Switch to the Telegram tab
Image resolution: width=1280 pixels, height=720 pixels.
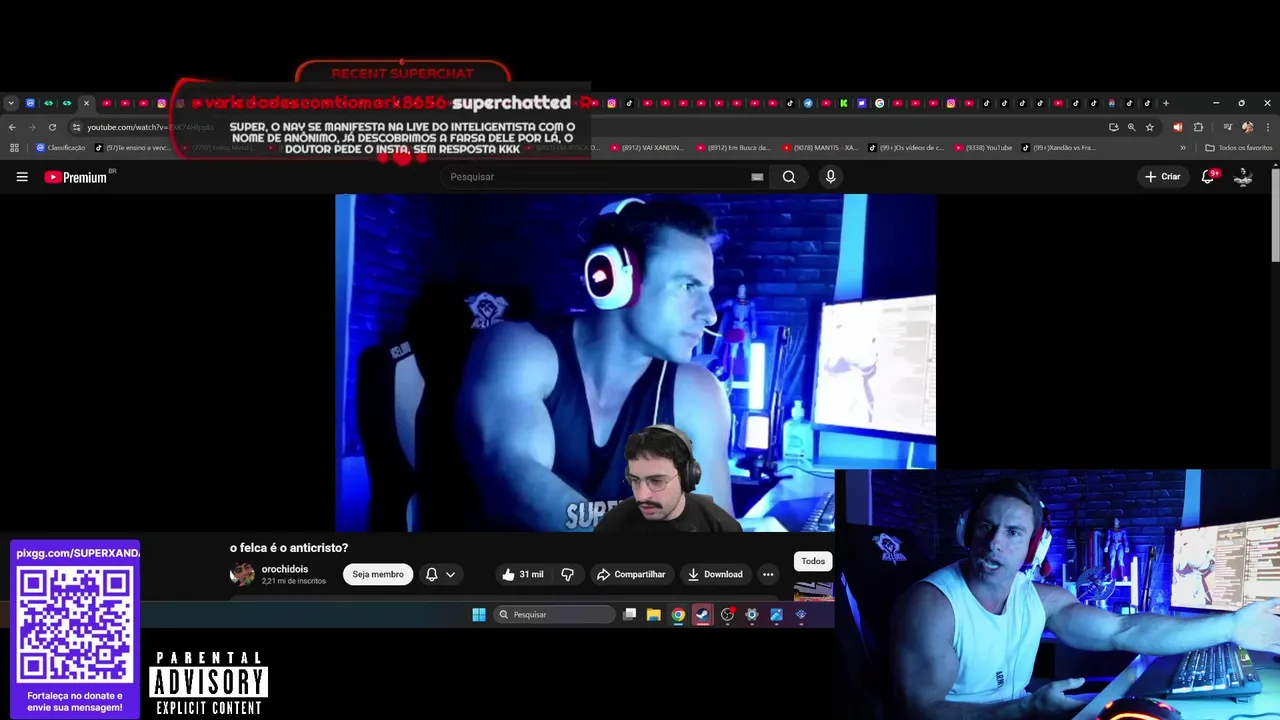point(808,103)
